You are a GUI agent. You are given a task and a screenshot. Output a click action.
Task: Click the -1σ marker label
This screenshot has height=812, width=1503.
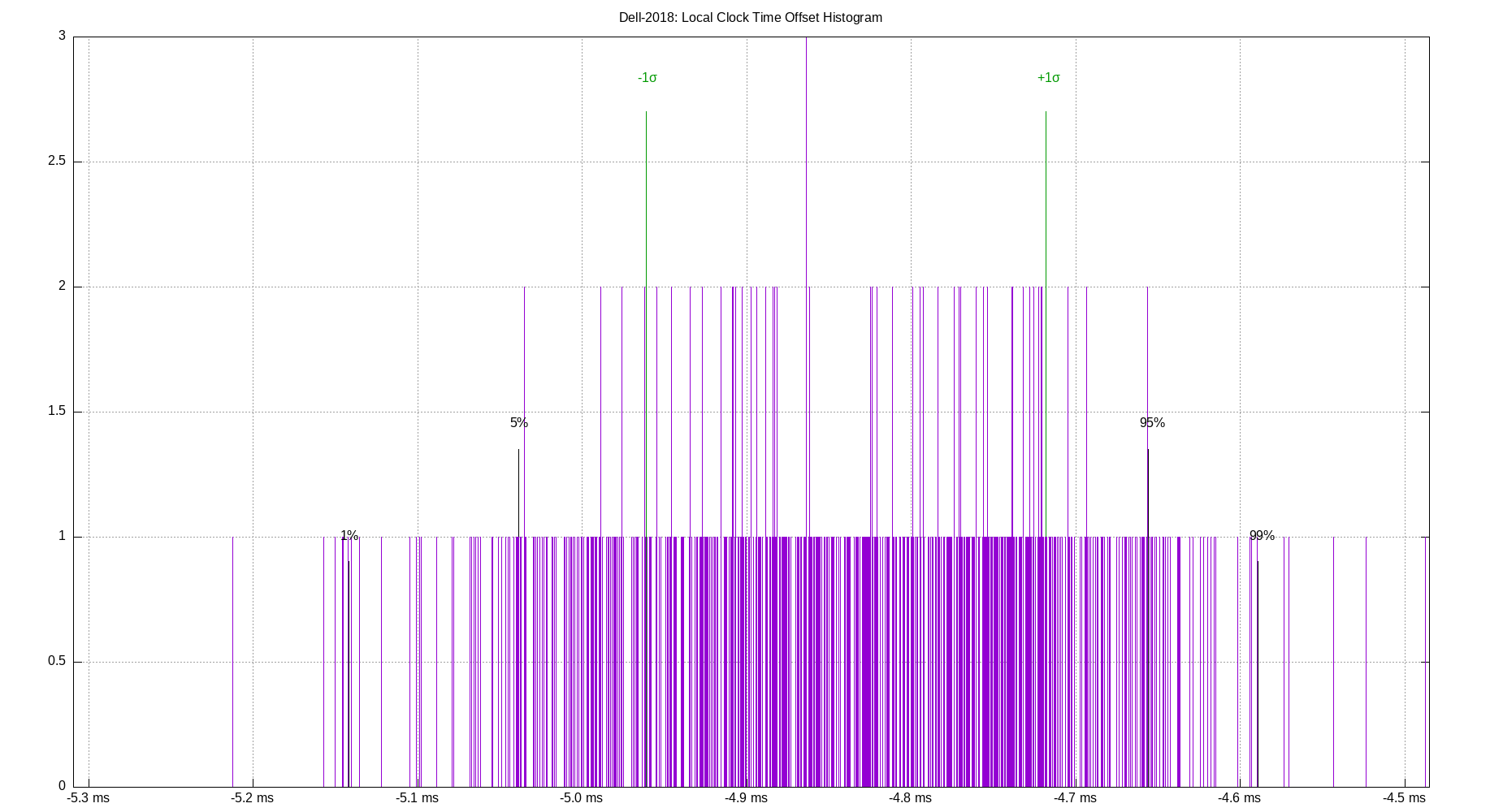647,78
